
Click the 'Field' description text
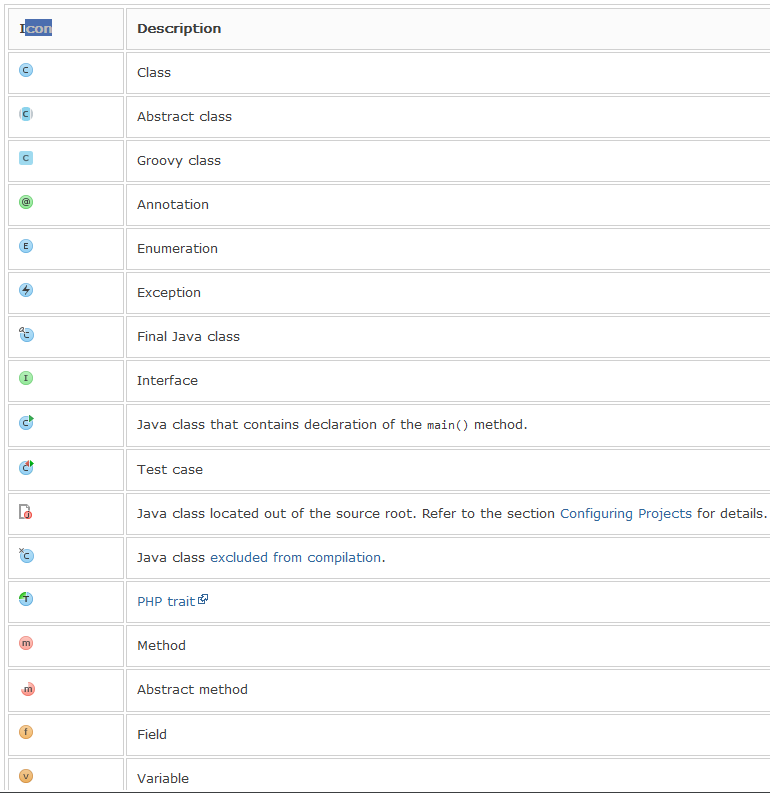(x=152, y=734)
